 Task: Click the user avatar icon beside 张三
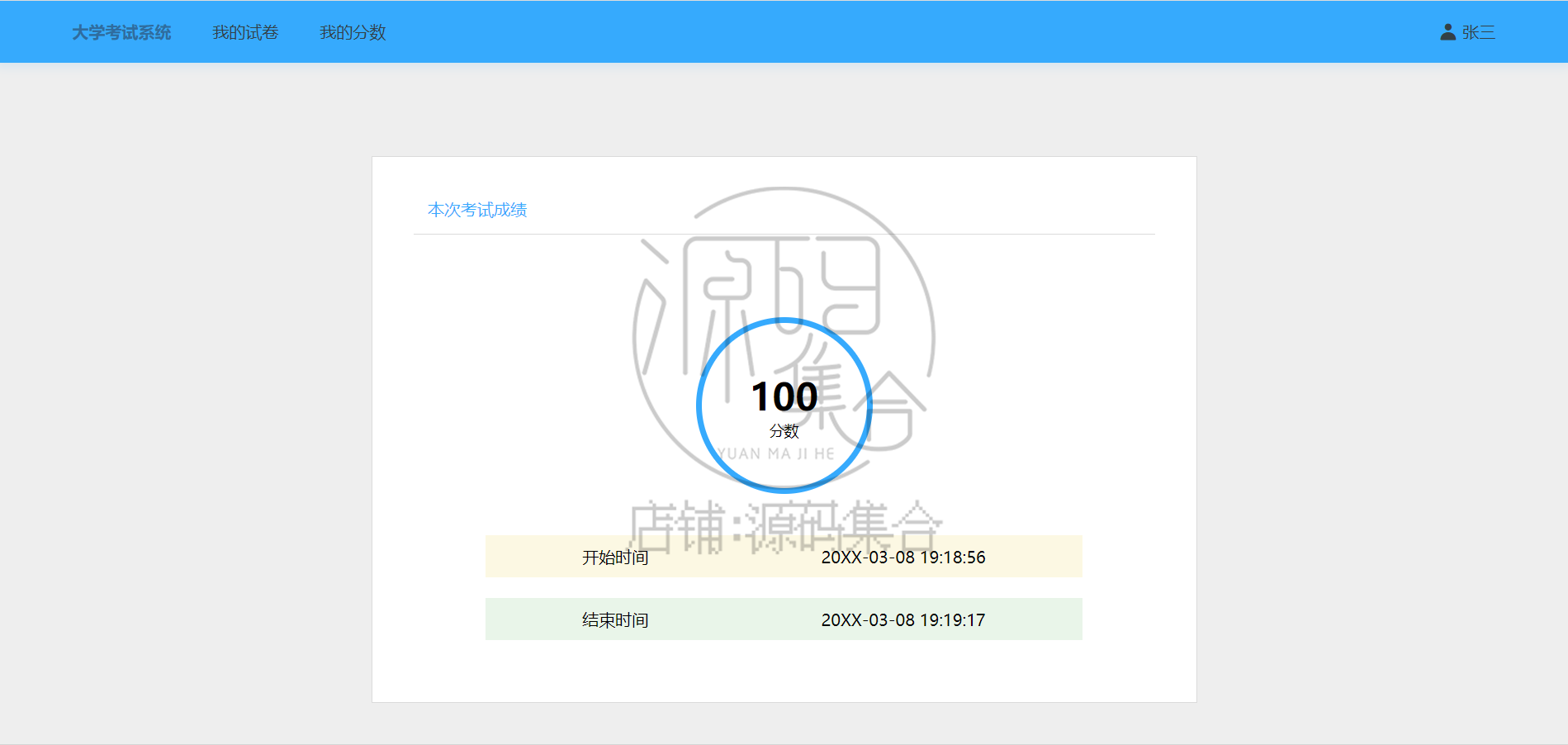coord(1447,32)
